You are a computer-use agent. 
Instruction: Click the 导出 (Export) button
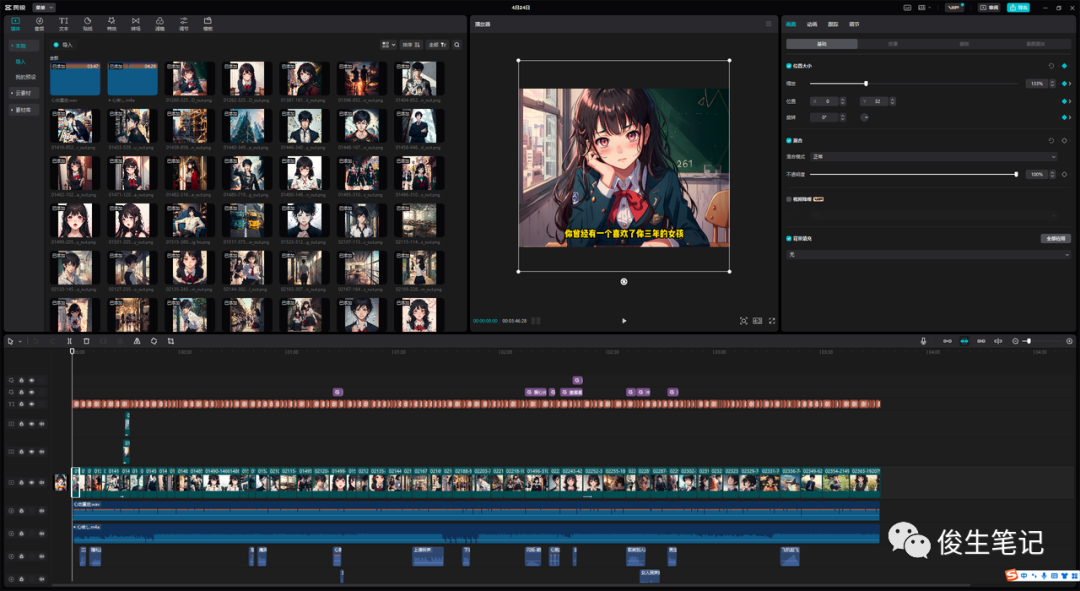tap(1018, 7)
